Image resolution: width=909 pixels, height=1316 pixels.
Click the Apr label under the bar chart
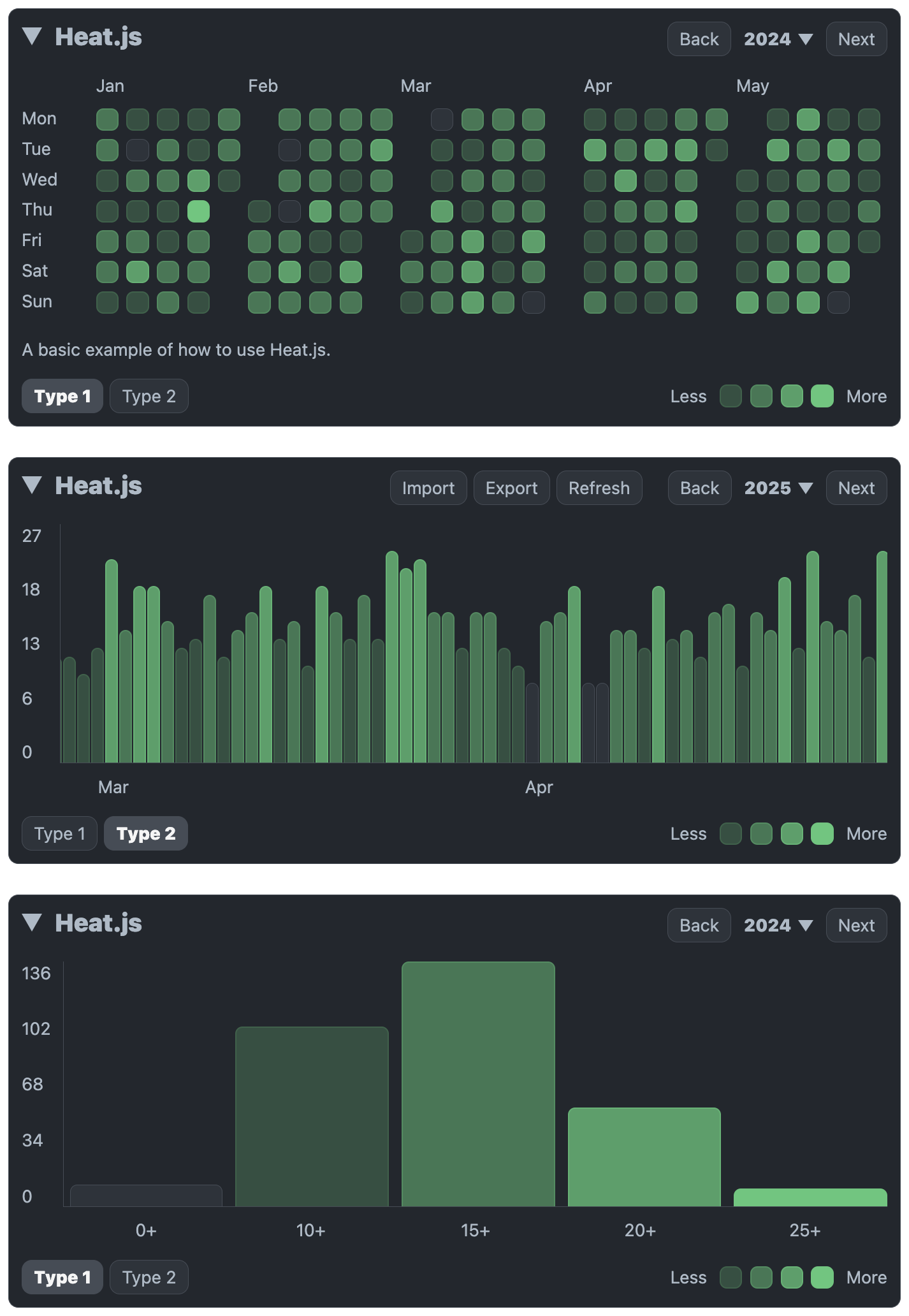pos(539,787)
